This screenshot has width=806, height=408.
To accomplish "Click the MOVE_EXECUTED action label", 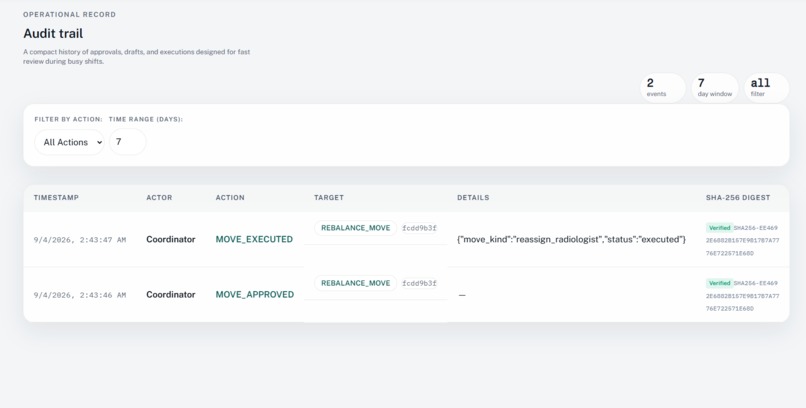I will click(x=254, y=239).
